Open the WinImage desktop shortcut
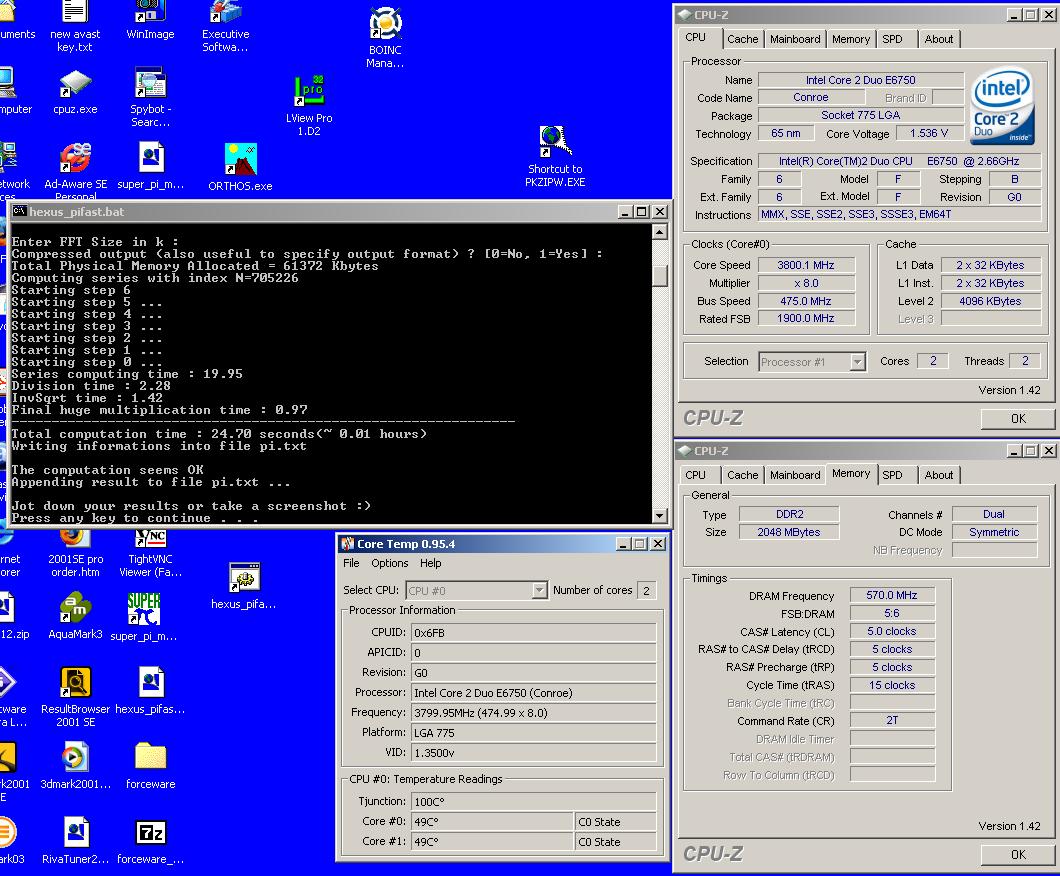This screenshot has height=876, width=1060. (x=150, y=20)
